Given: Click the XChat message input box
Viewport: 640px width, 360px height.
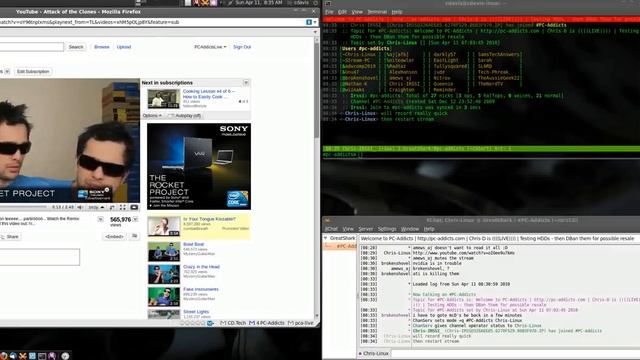Looking at the screenshot, I should [516, 353].
